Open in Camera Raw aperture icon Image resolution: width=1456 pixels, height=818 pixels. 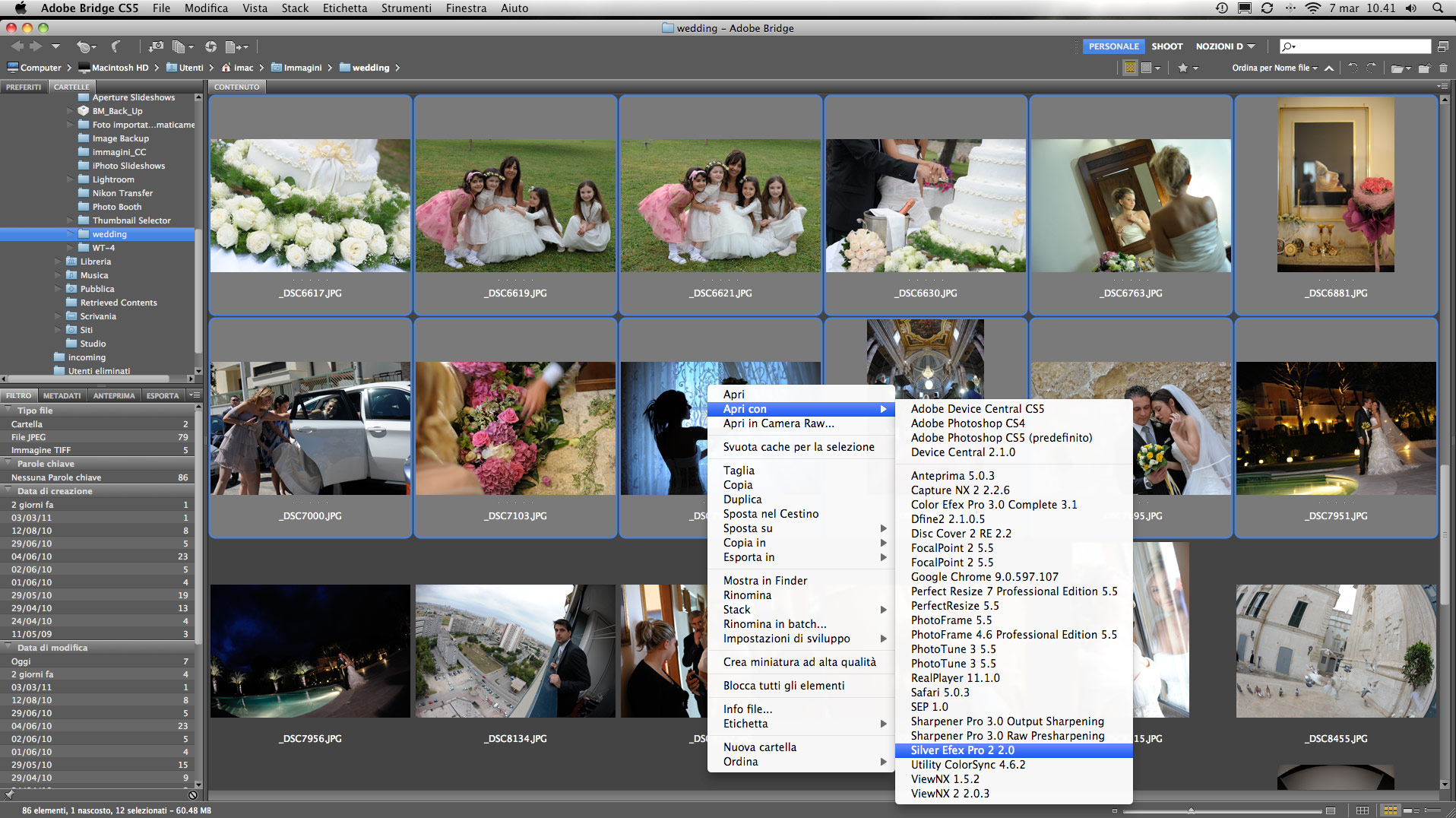click(210, 46)
